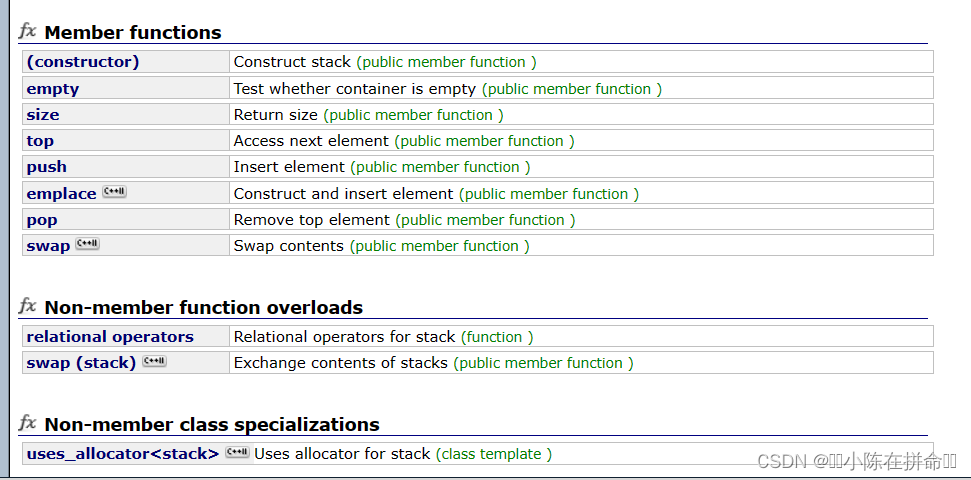Viewport: 971px width, 480px height.
Task: Open the pop member function link
Action: [x=41, y=220]
